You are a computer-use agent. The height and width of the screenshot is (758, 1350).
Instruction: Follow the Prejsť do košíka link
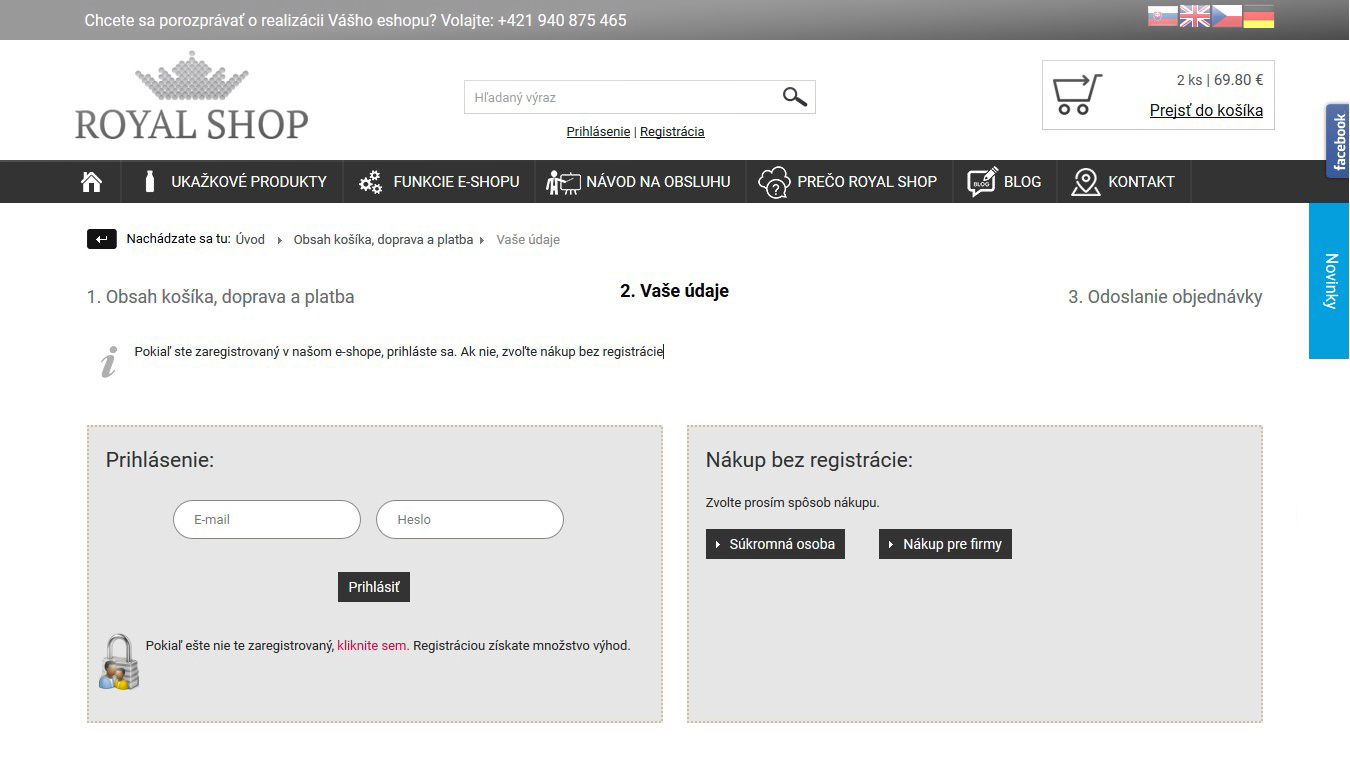click(1206, 111)
